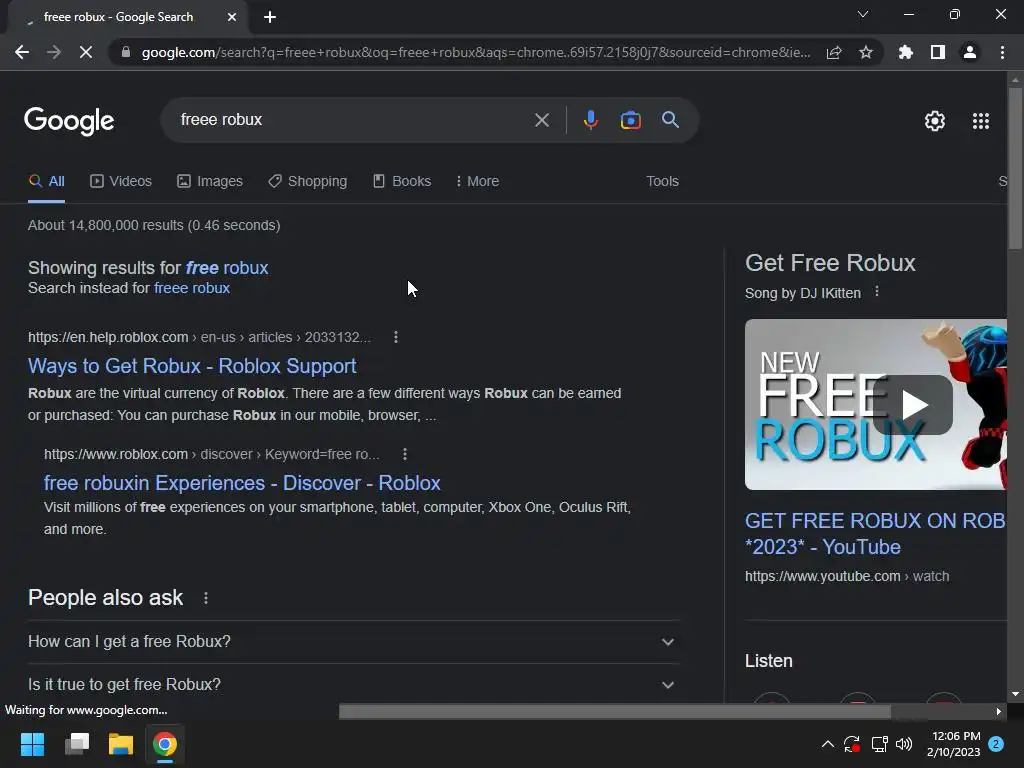Open Chrome's three-dot menu
Screen dimensions: 1024x768
[x=1002, y=52]
